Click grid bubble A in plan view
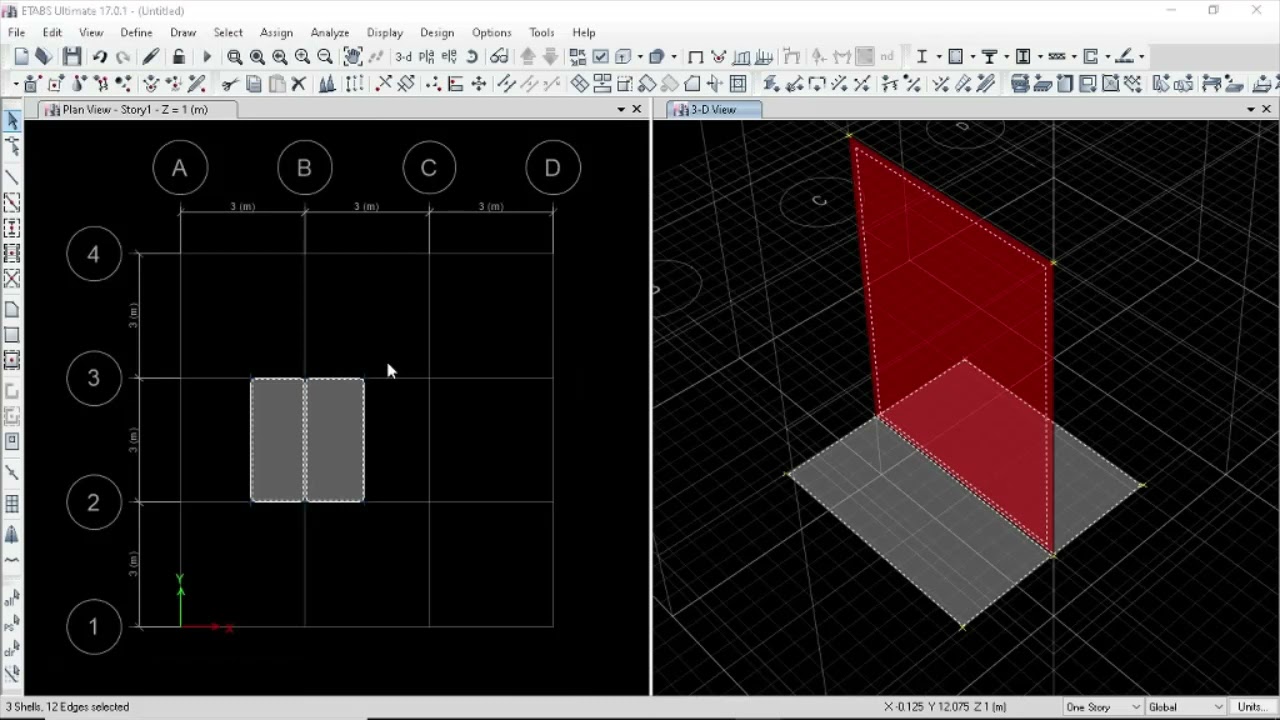1280x720 pixels. pos(180,168)
